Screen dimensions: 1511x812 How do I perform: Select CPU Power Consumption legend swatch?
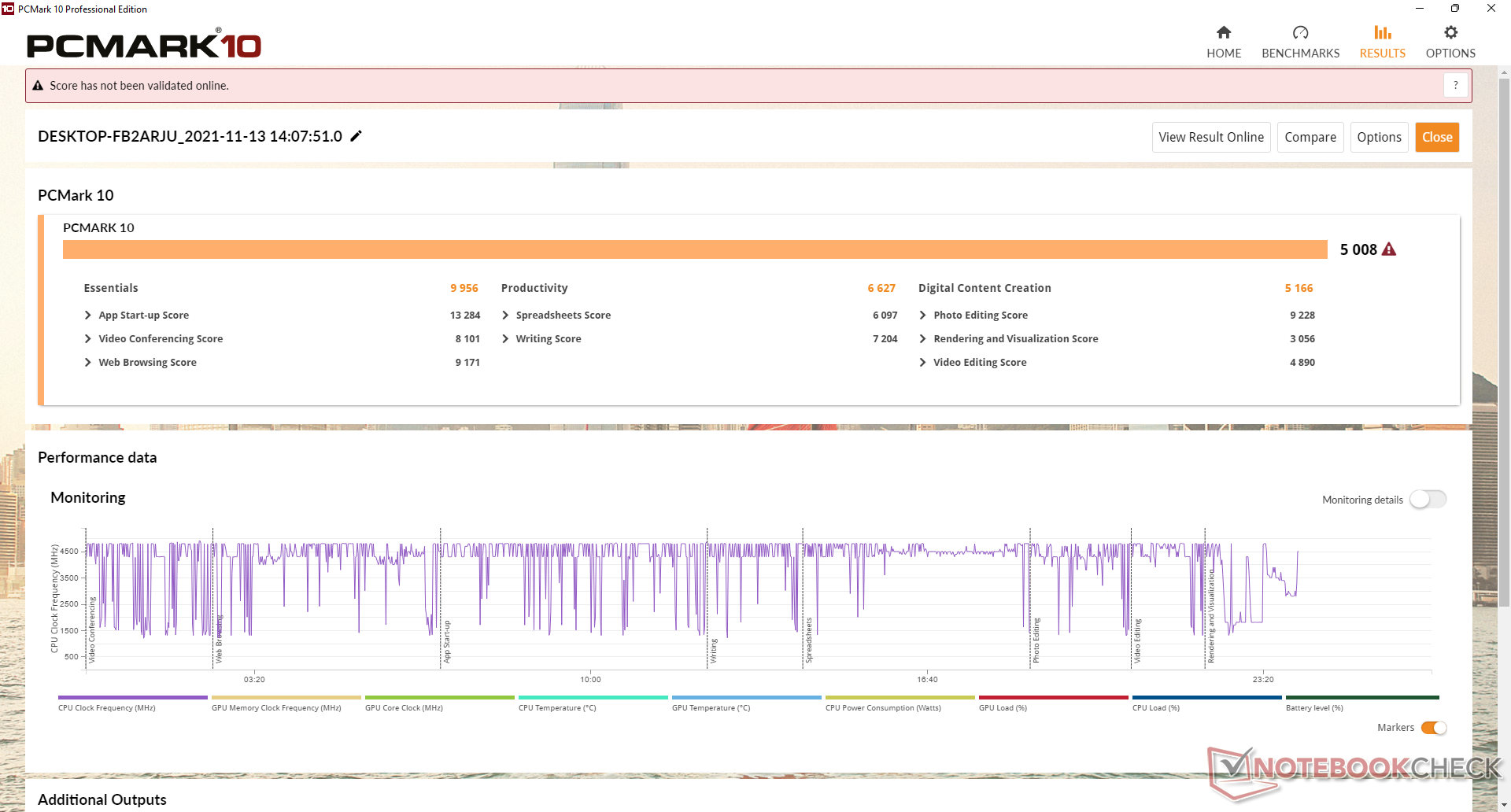[x=900, y=697]
